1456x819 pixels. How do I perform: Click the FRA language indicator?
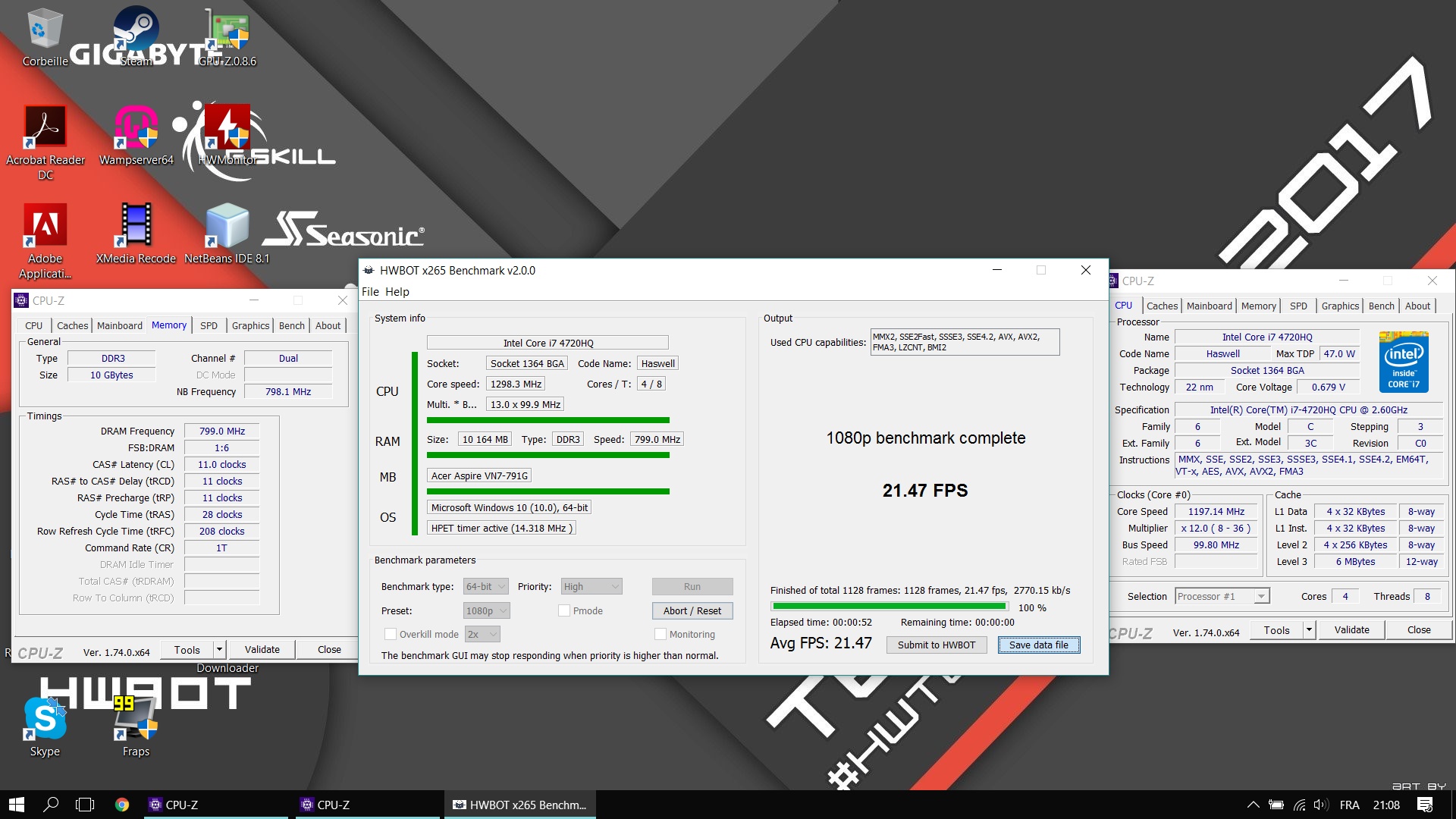tap(1349, 805)
